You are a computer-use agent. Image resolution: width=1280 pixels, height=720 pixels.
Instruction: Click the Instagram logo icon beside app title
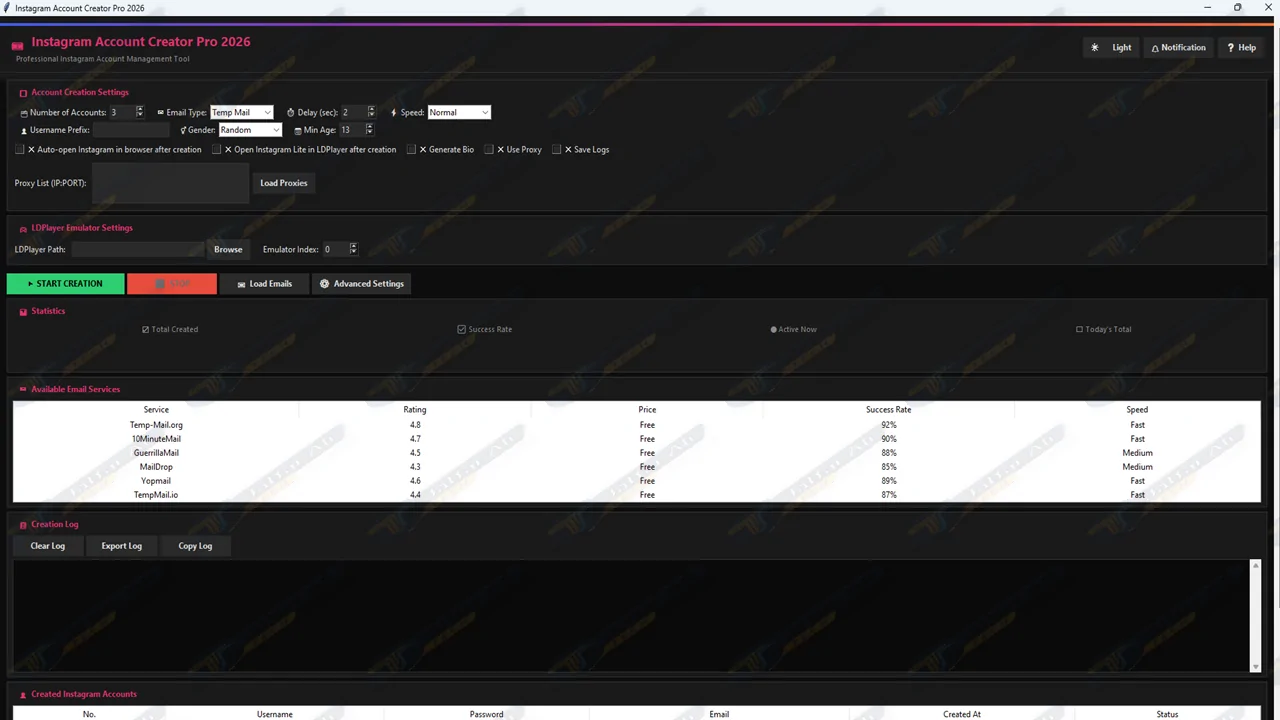click(17, 46)
